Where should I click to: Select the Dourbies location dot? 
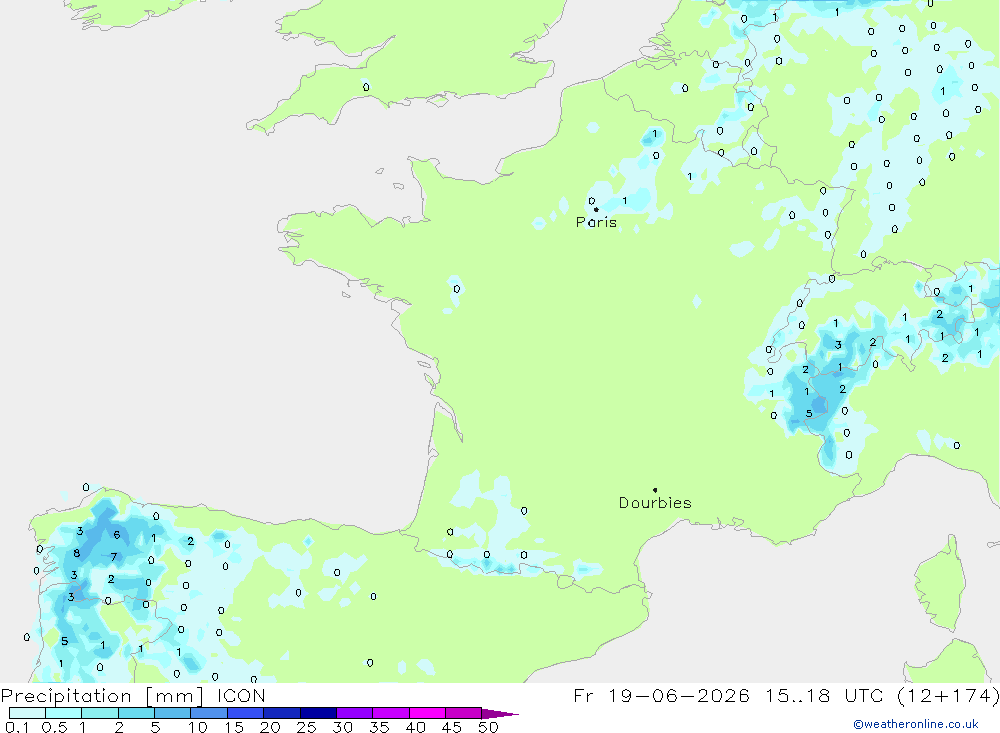[655, 490]
